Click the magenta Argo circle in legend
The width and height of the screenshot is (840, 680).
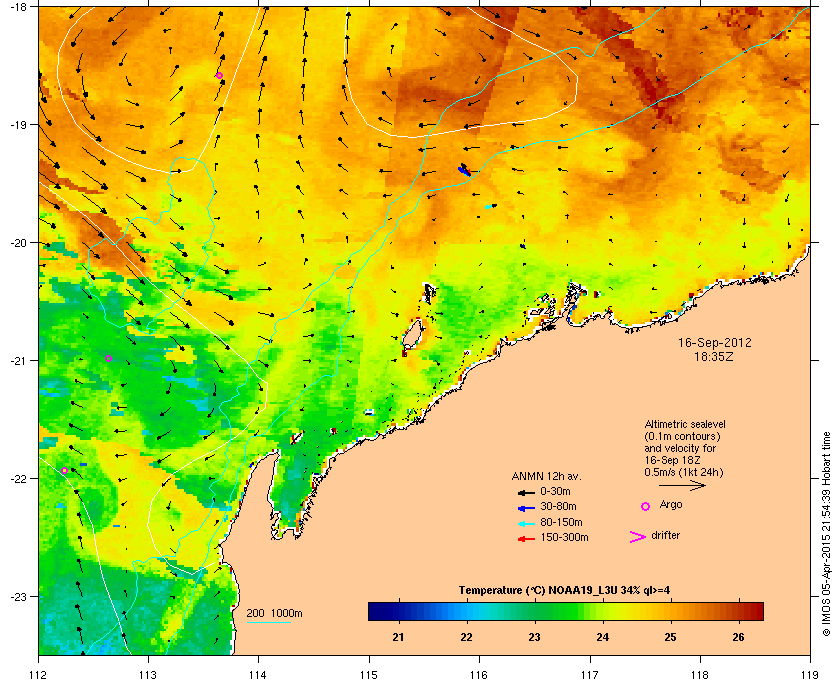pos(646,506)
